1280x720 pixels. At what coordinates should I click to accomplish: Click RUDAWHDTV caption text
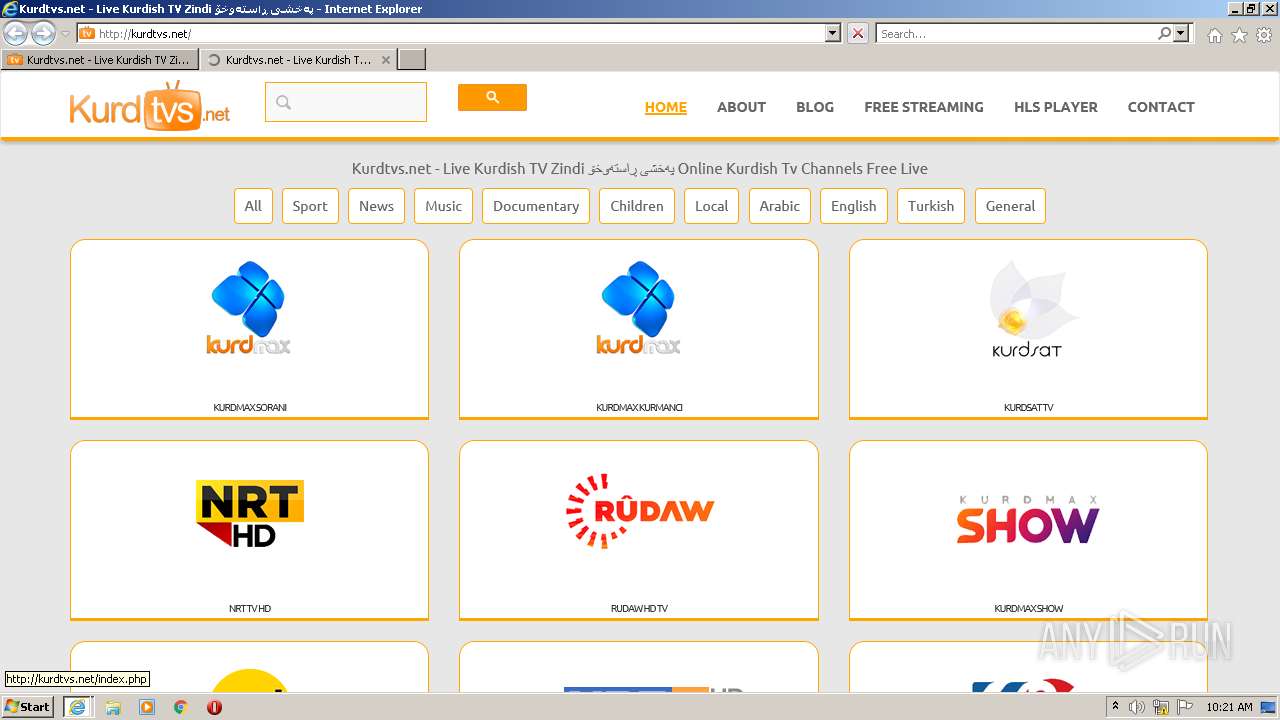(639, 609)
